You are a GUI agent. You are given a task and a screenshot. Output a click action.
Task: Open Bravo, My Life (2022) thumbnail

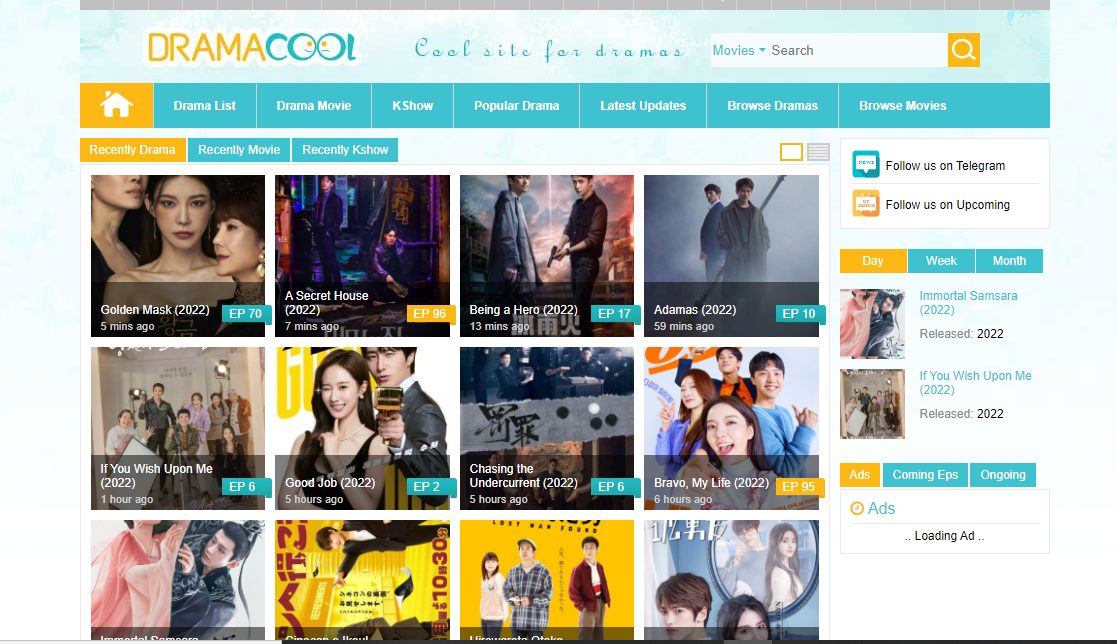pos(731,428)
